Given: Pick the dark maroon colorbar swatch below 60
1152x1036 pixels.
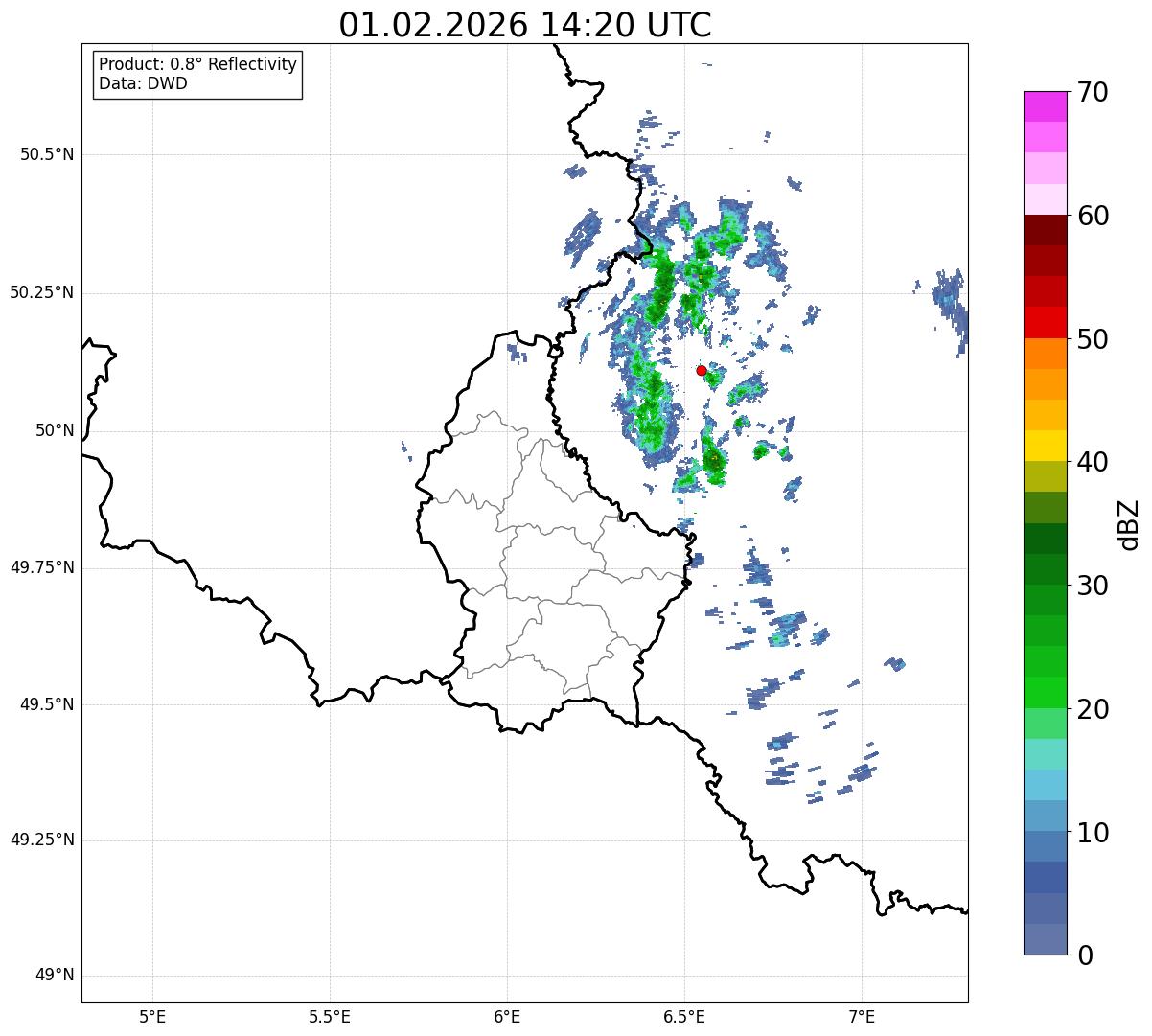Looking at the screenshot, I should 1046,231.
